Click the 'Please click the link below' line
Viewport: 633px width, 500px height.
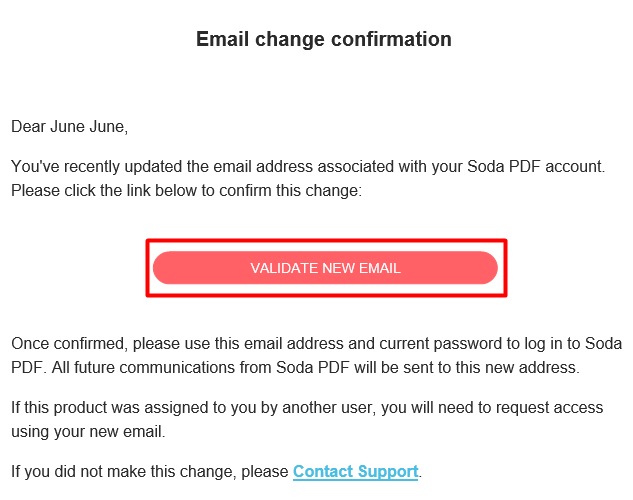[187, 190]
